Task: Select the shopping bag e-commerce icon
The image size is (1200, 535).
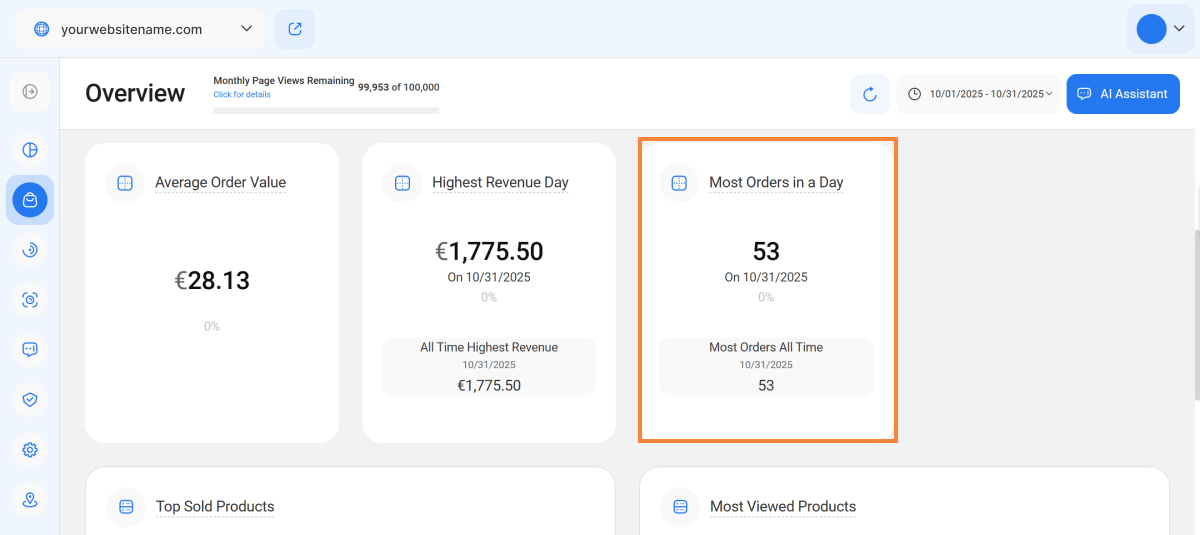Action: tap(30, 200)
